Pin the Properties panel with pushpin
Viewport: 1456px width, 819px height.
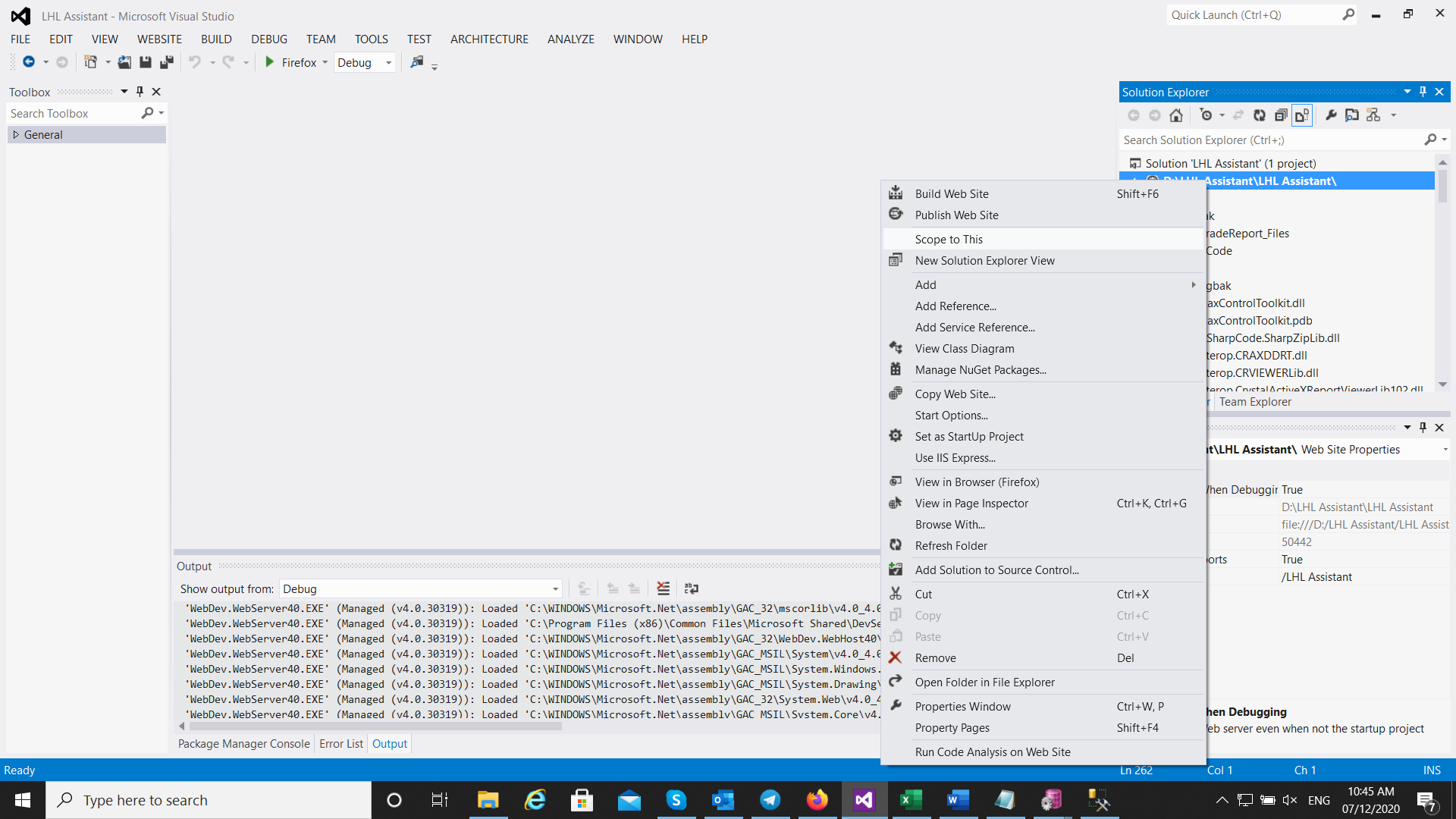point(1423,428)
